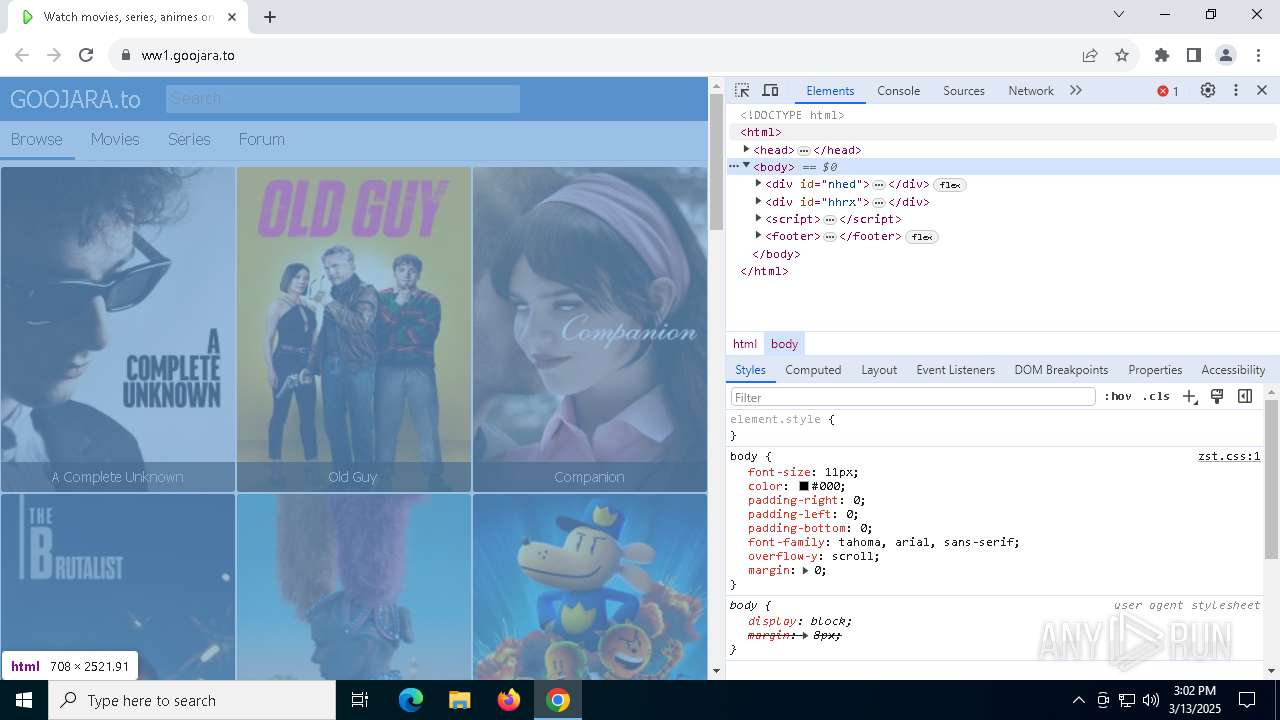This screenshot has height=720, width=1280.
Task: Open the Old Guy movie poster
Action: tap(354, 328)
